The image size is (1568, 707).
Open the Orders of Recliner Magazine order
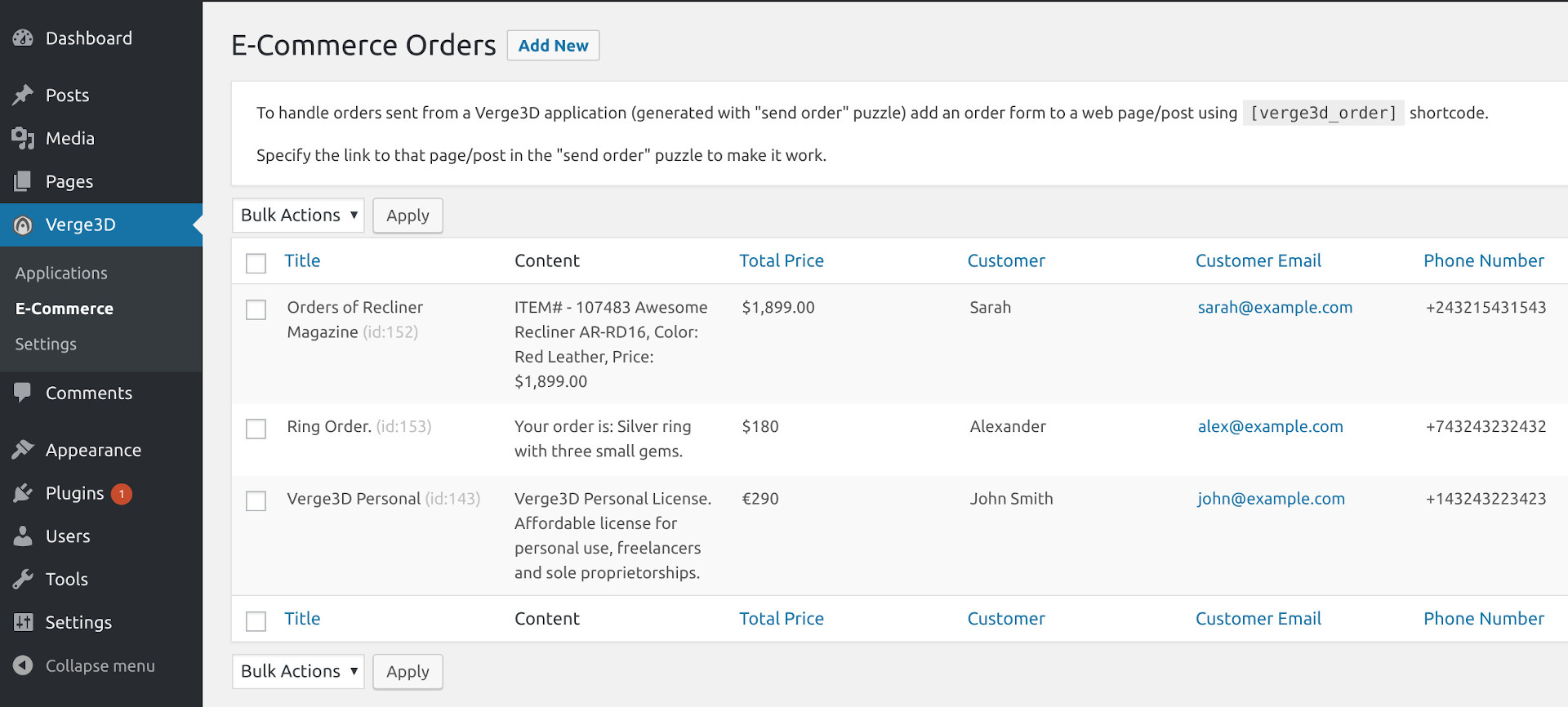pos(354,319)
